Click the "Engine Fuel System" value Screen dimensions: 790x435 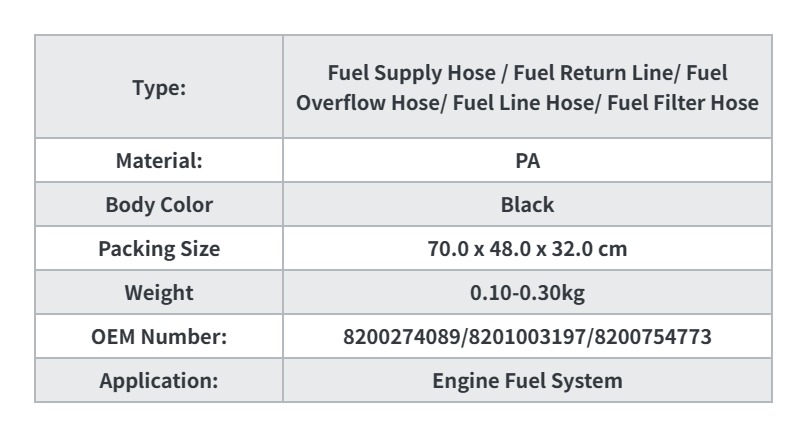click(527, 381)
